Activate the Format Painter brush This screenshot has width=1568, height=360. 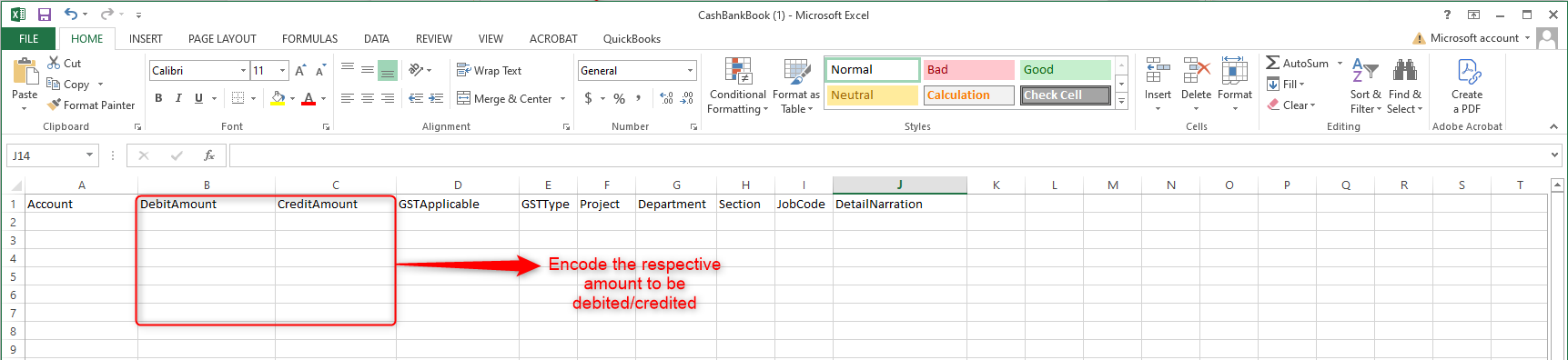click(91, 105)
